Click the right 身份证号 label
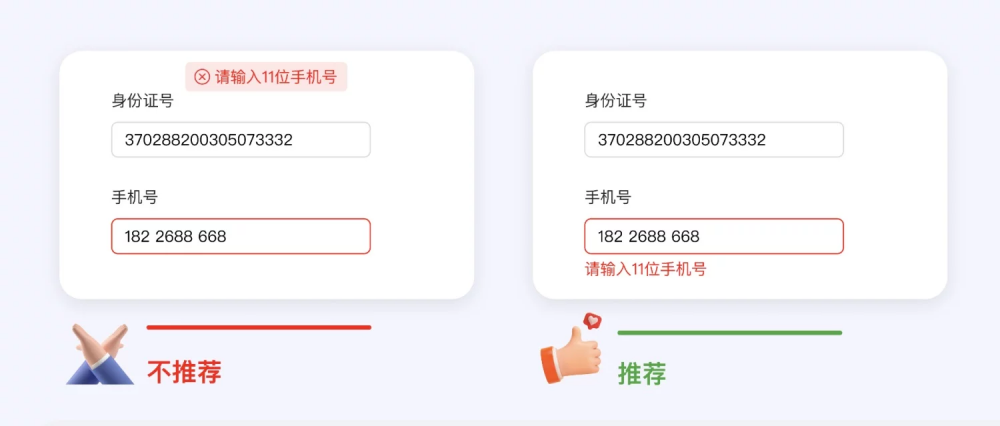 (616, 101)
